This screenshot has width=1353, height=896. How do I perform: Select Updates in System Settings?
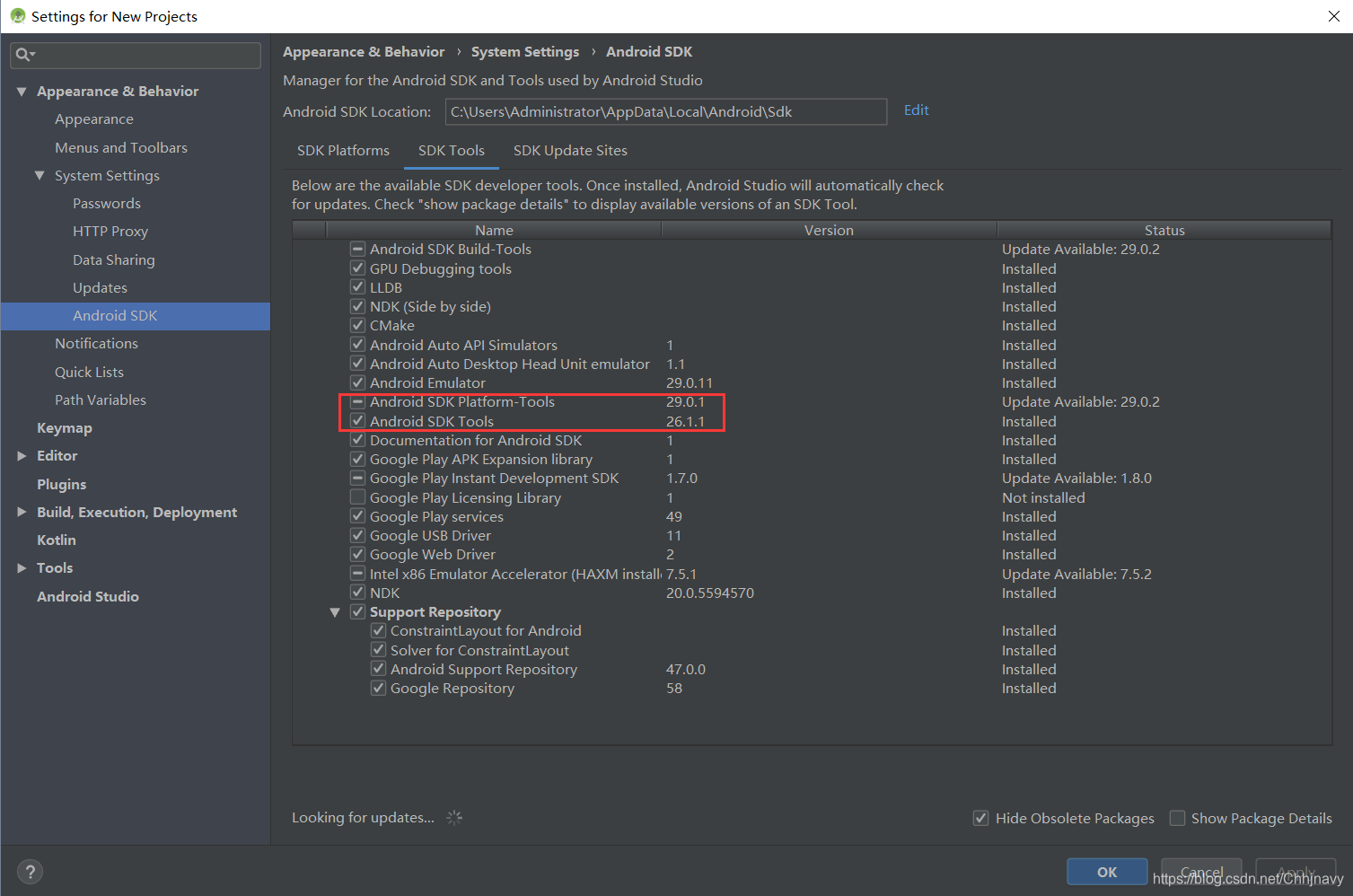click(100, 287)
